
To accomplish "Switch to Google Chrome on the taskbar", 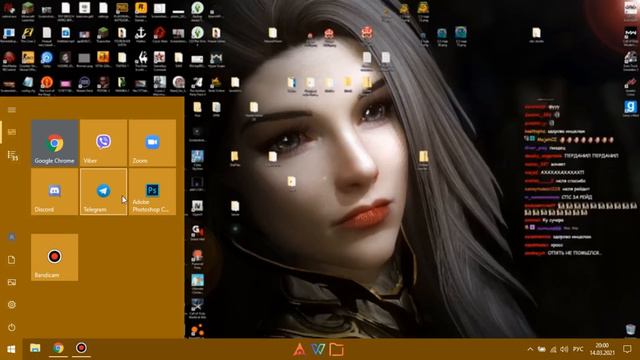I will click(x=58, y=348).
